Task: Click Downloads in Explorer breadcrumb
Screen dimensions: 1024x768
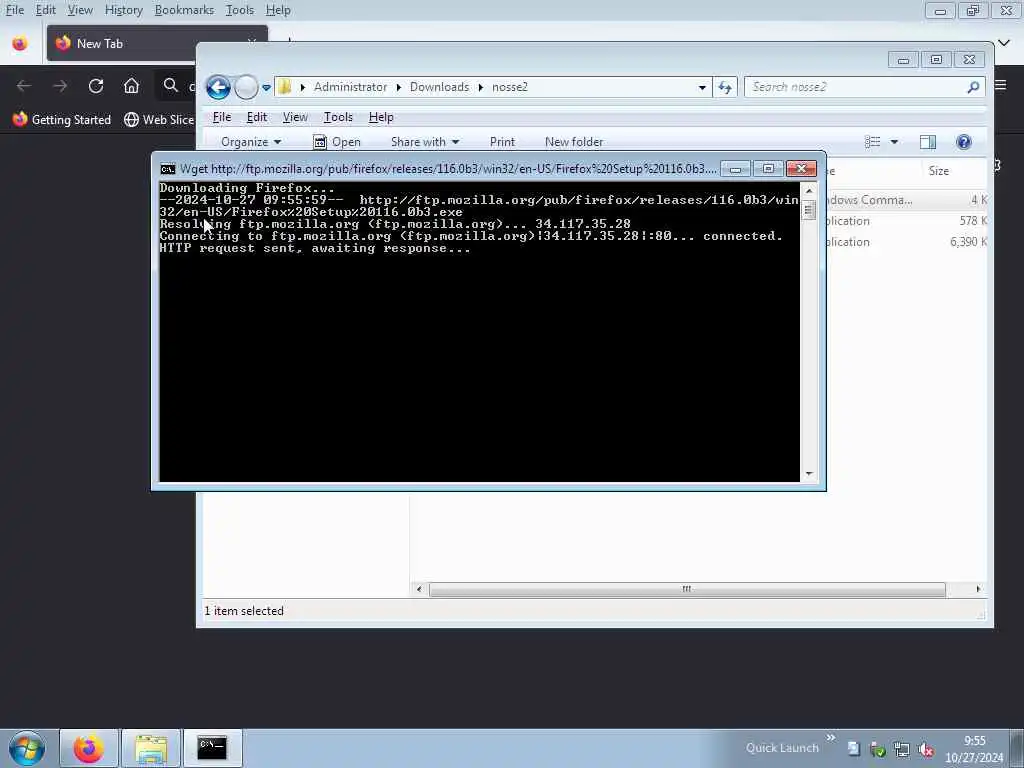Action: point(440,87)
